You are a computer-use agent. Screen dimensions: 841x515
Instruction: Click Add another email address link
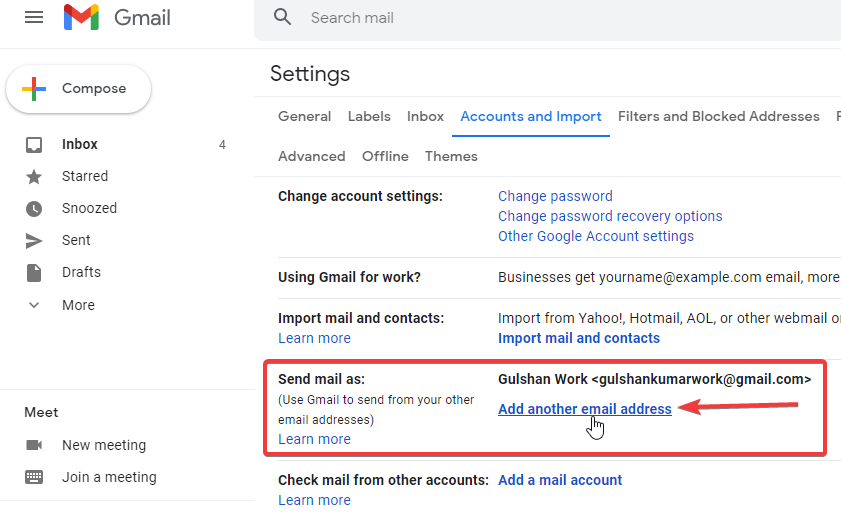(x=585, y=409)
